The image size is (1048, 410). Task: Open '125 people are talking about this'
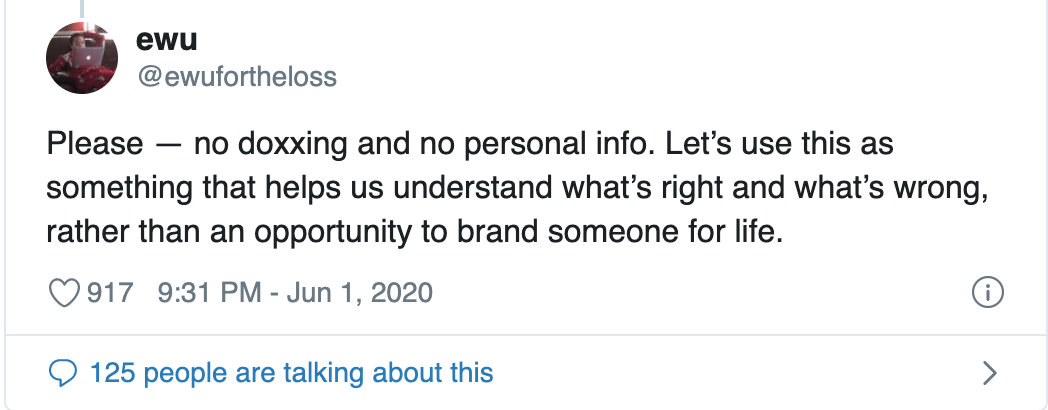click(x=291, y=373)
